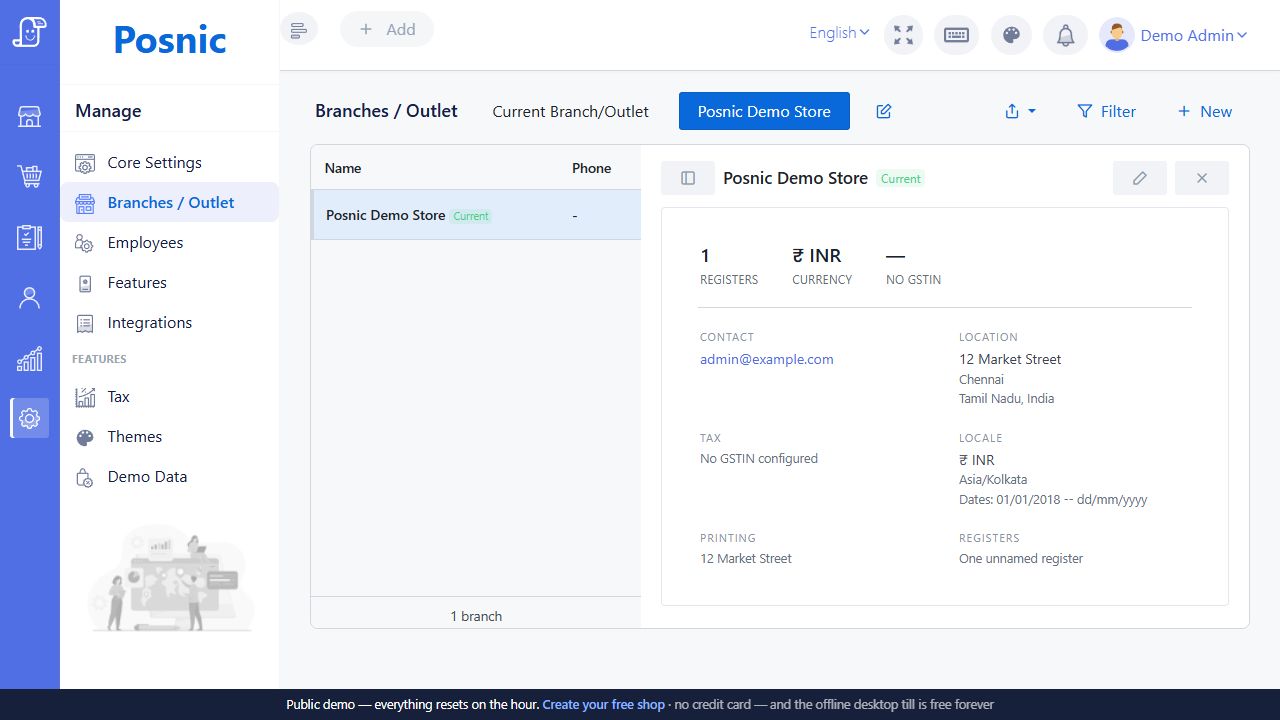Click the REGISTERS count stat
The image size is (1280, 720).
pos(729,267)
